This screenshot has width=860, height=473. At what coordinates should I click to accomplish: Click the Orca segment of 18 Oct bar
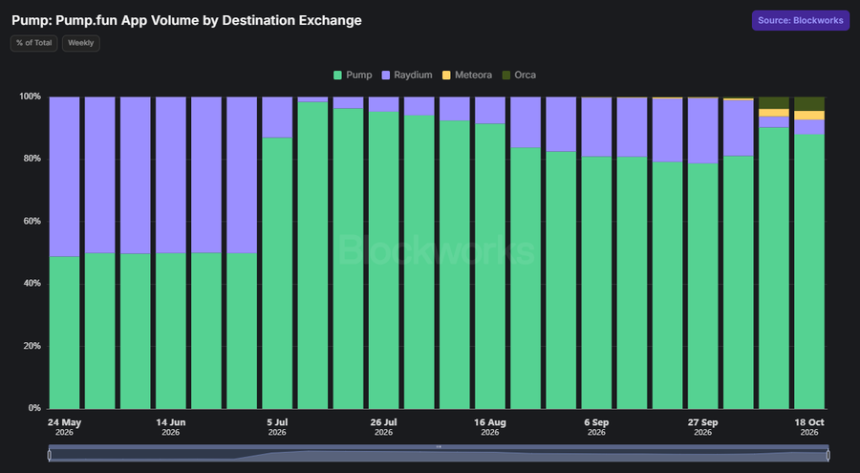click(x=809, y=104)
